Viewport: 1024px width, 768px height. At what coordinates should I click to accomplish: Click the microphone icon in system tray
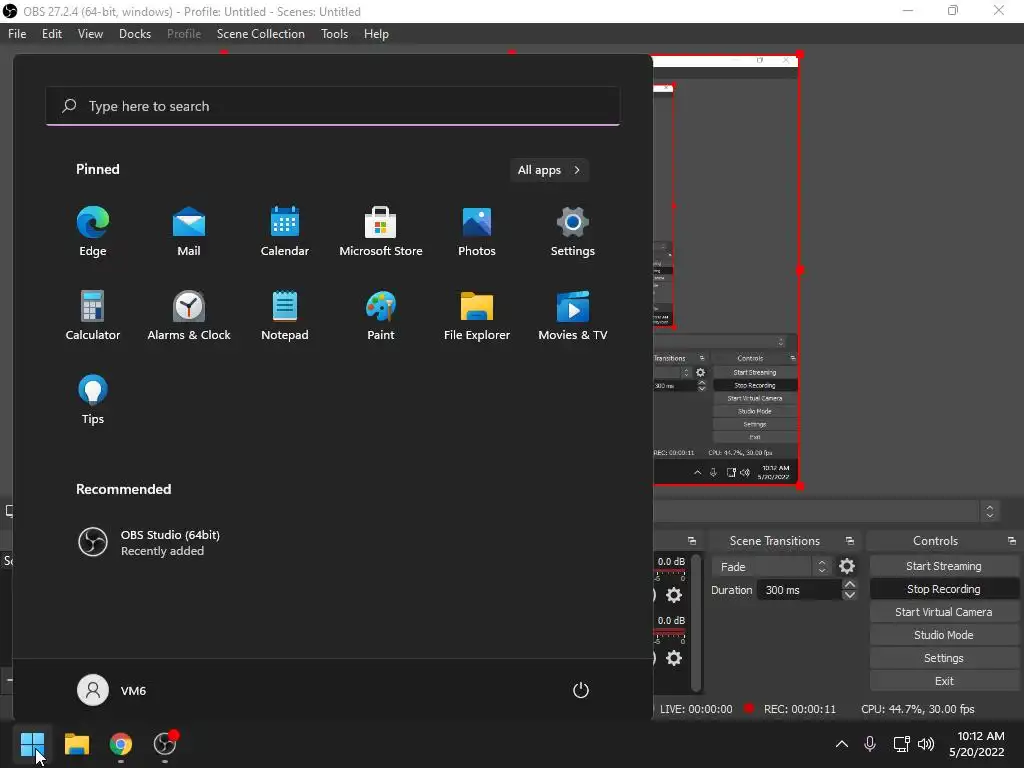(870, 744)
